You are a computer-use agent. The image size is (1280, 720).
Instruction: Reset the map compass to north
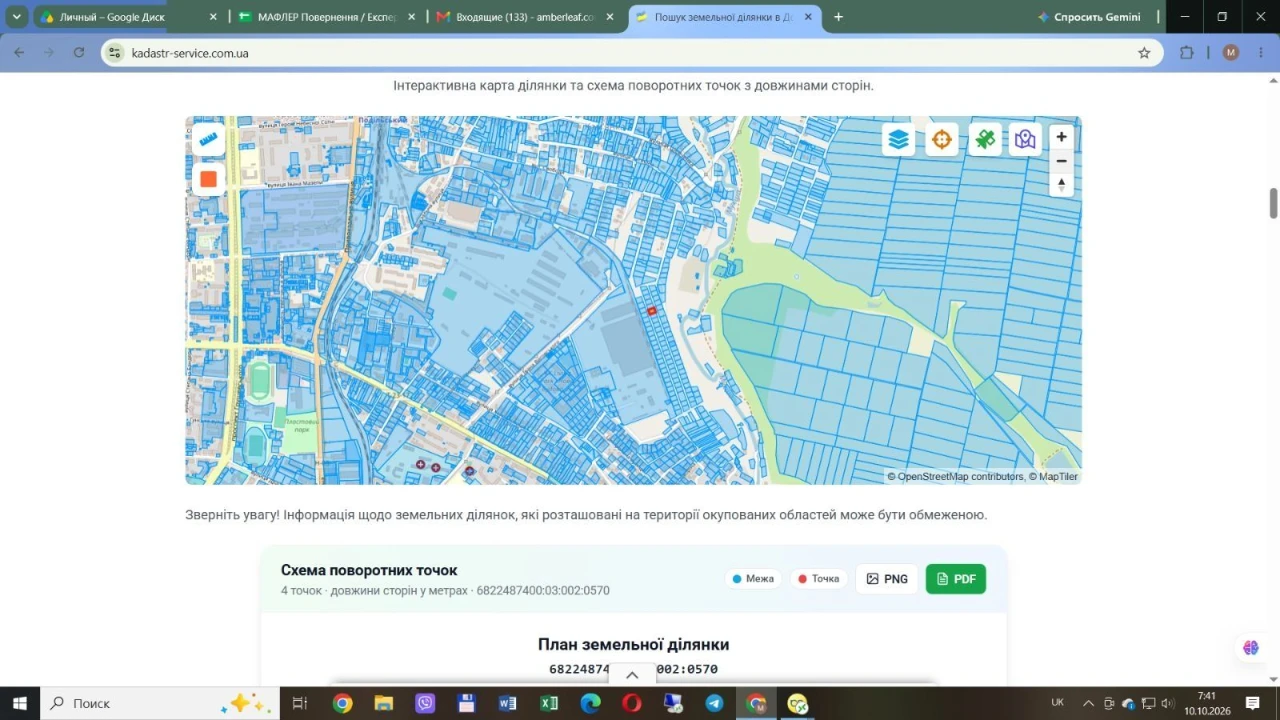(x=1061, y=185)
